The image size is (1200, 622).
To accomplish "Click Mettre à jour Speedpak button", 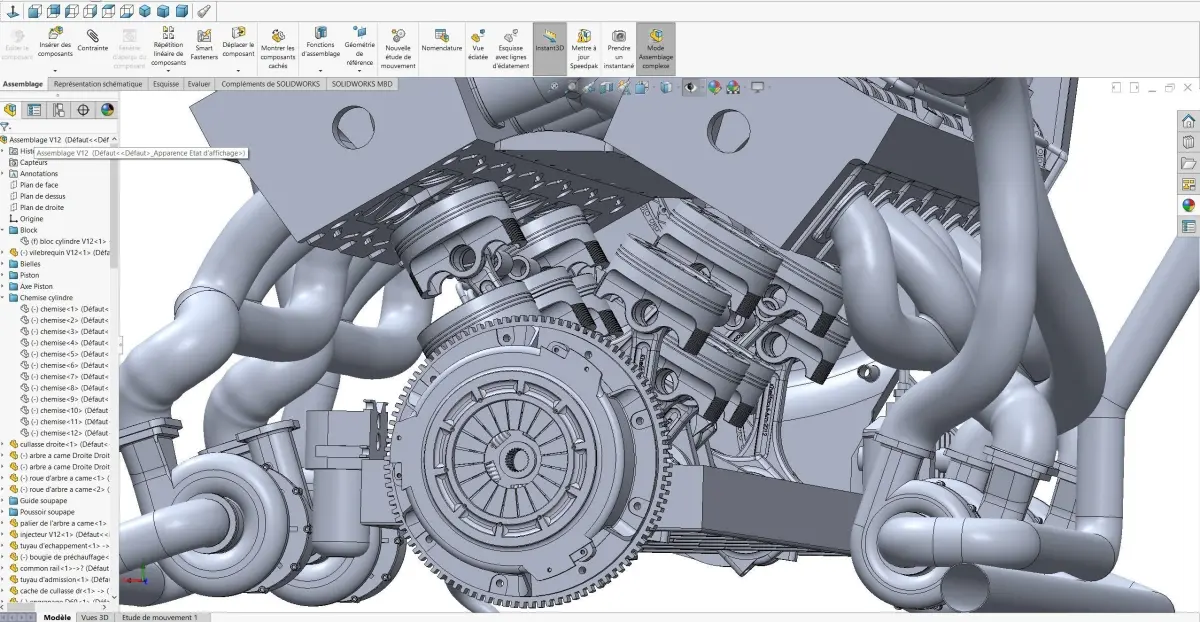I will [584, 48].
